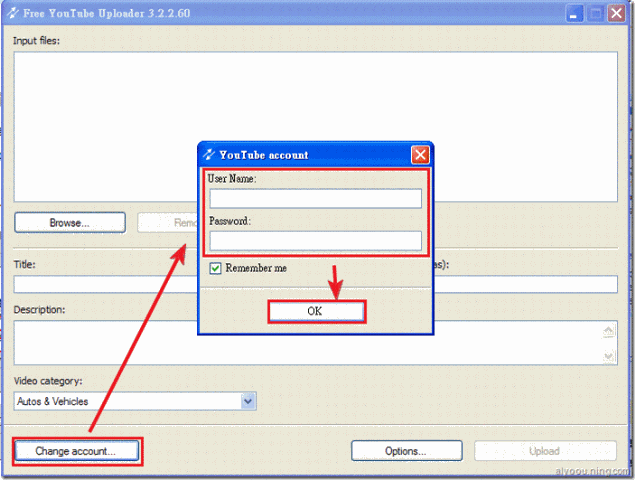Close the Free YouTube Uploader window
The width and height of the screenshot is (635, 480).
(616, 14)
